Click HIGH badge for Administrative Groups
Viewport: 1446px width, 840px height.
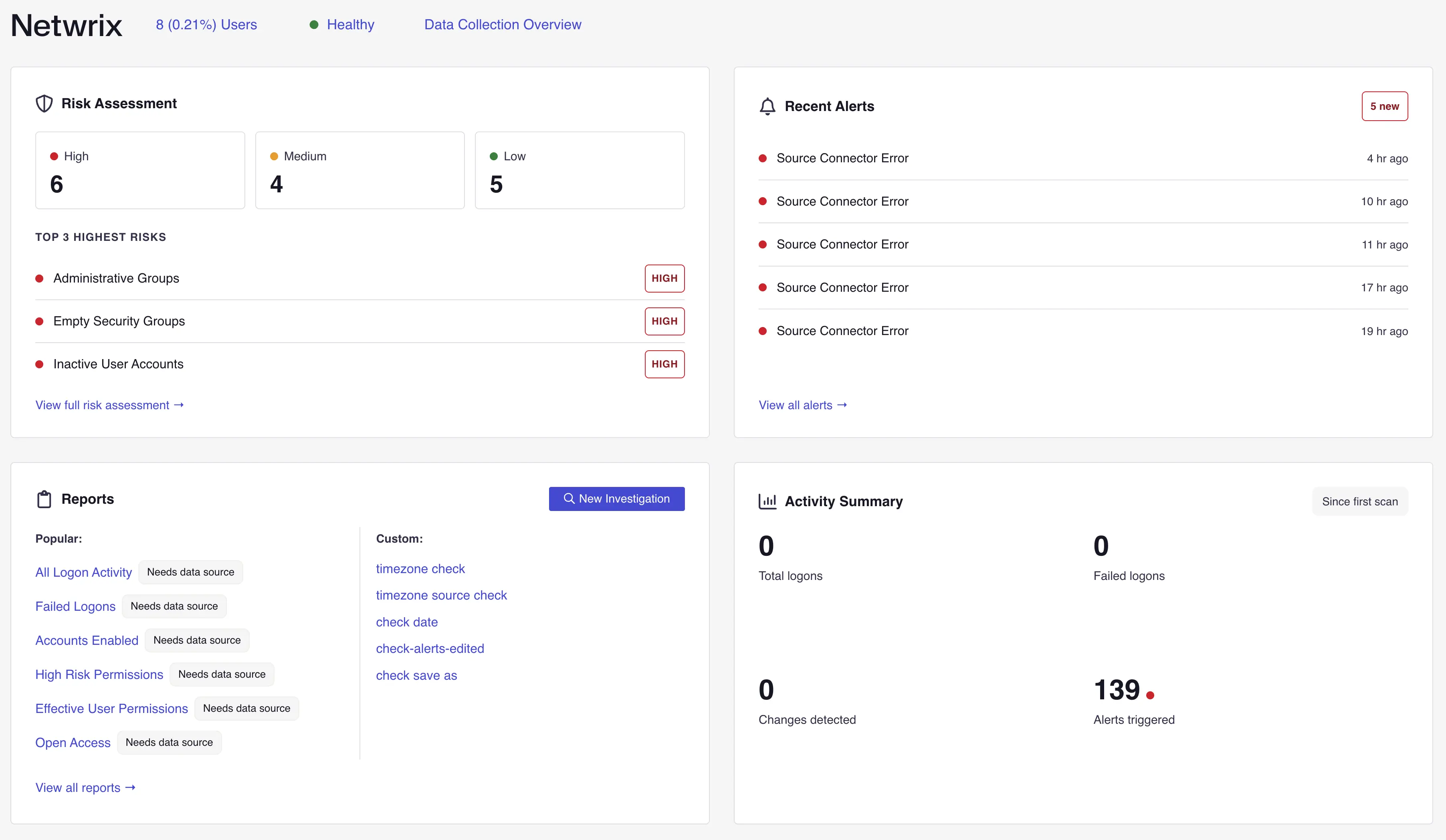[664, 278]
